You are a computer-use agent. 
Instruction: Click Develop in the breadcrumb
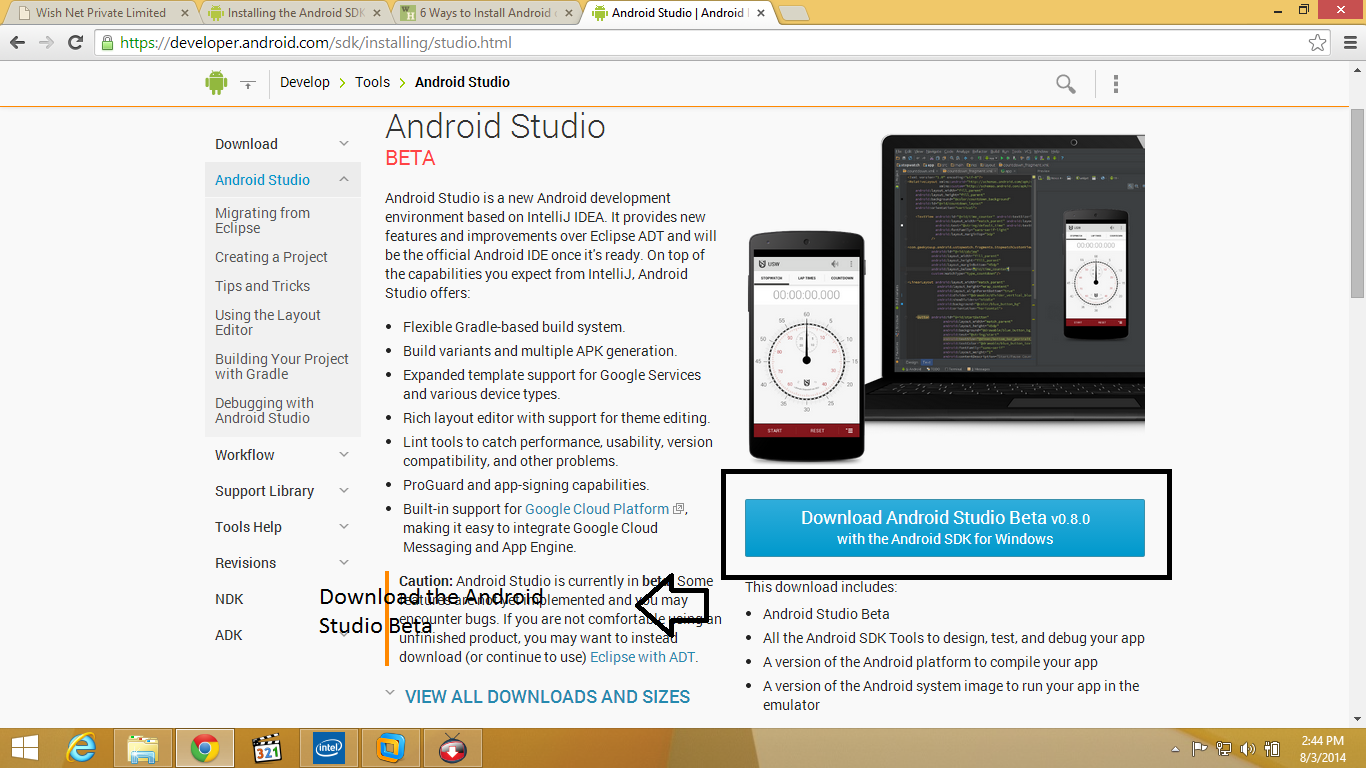coord(305,82)
